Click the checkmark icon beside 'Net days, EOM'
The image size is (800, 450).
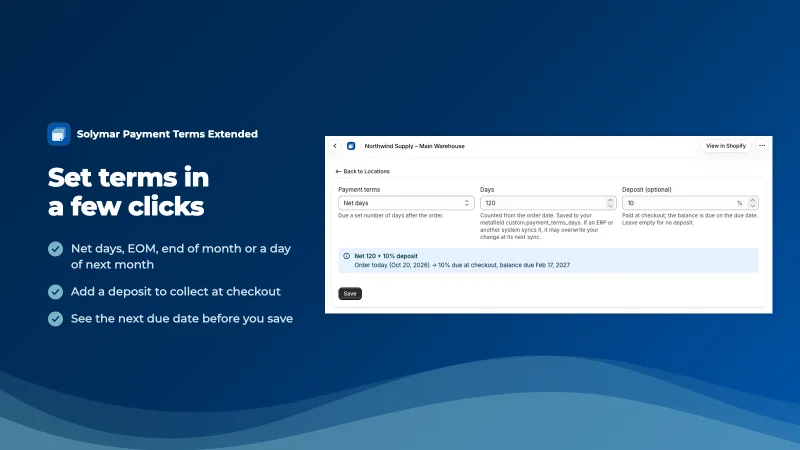coord(56,249)
